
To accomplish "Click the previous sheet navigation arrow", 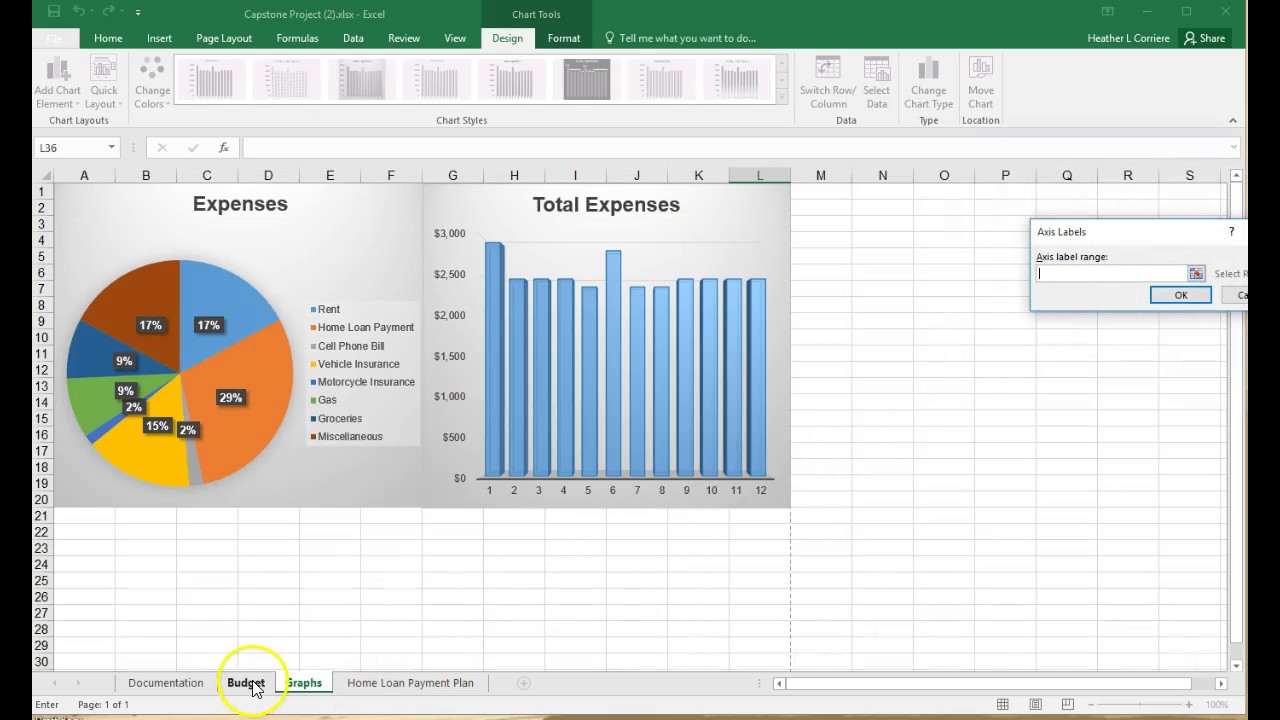I will (54, 683).
